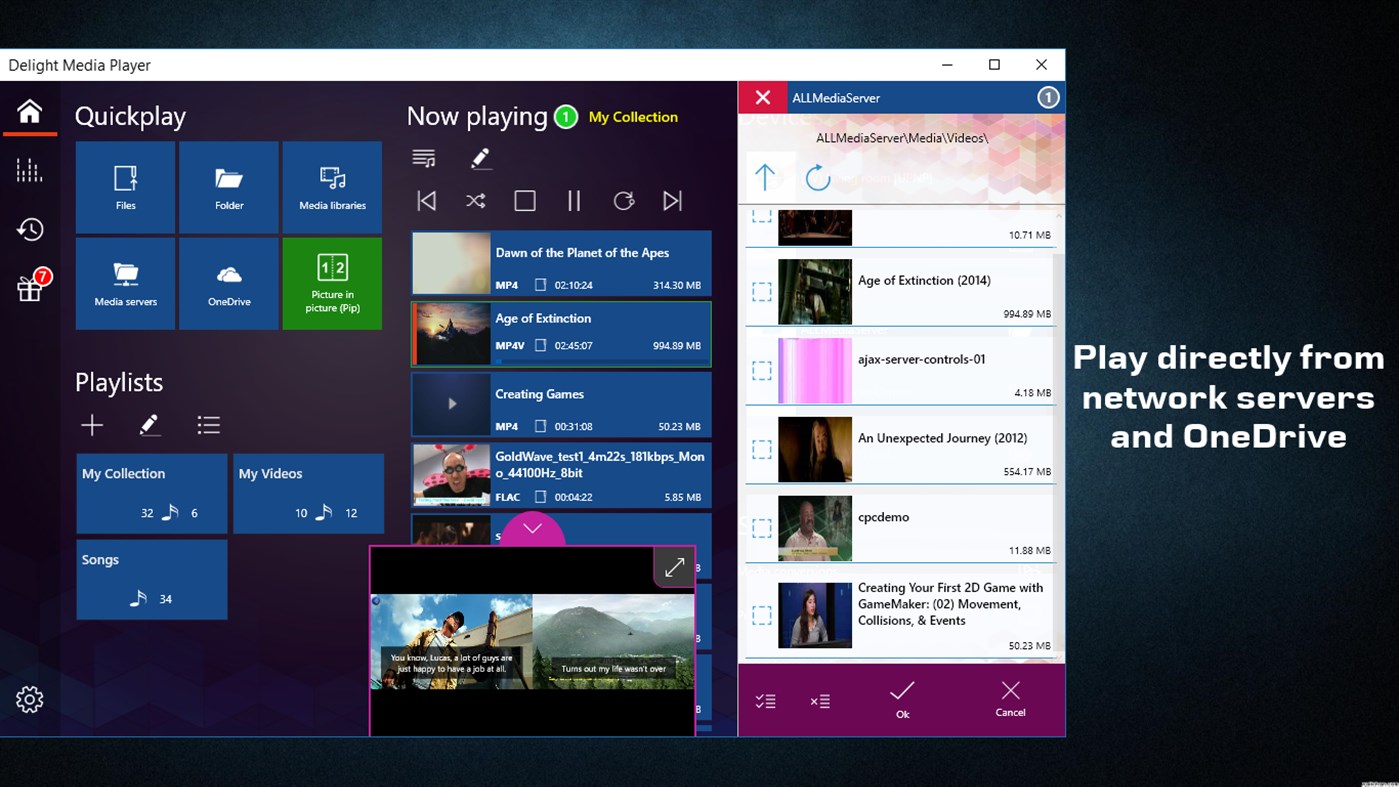Select all files in the server list
The image size is (1399, 787).
[765, 701]
